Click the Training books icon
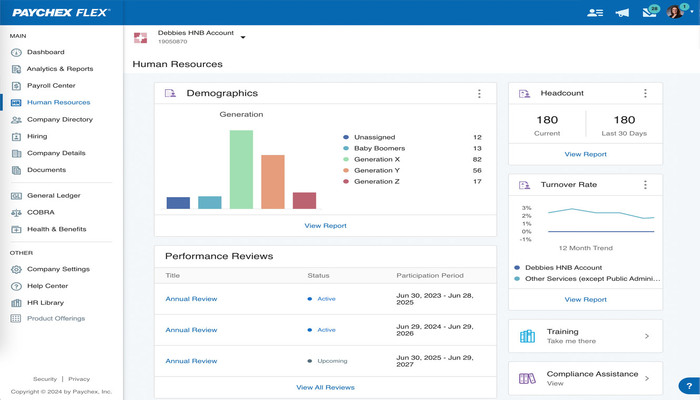Viewport: 700px width, 400px height. point(527,336)
